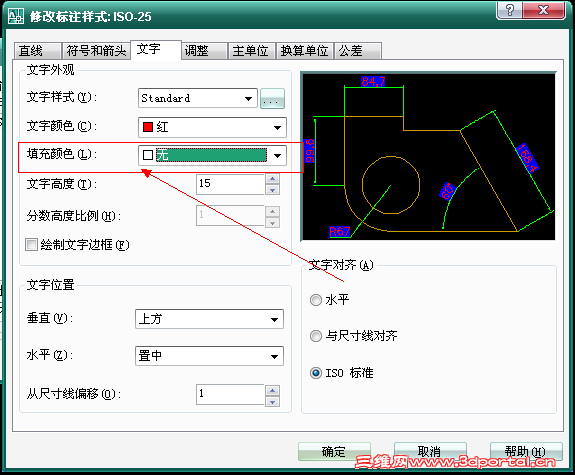Screen dimensions: 575x475
Task: Open the 垂直 dropdown showing 上方
Action: (x=209, y=319)
